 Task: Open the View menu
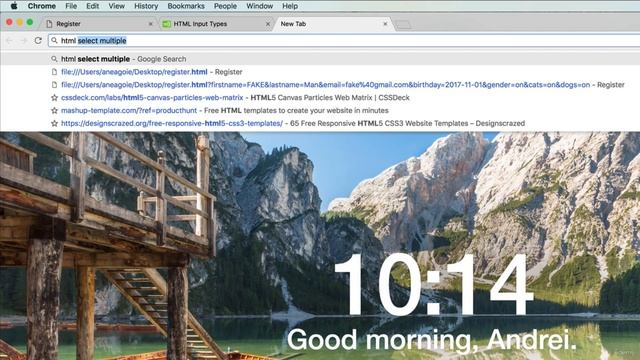coord(116,6)
